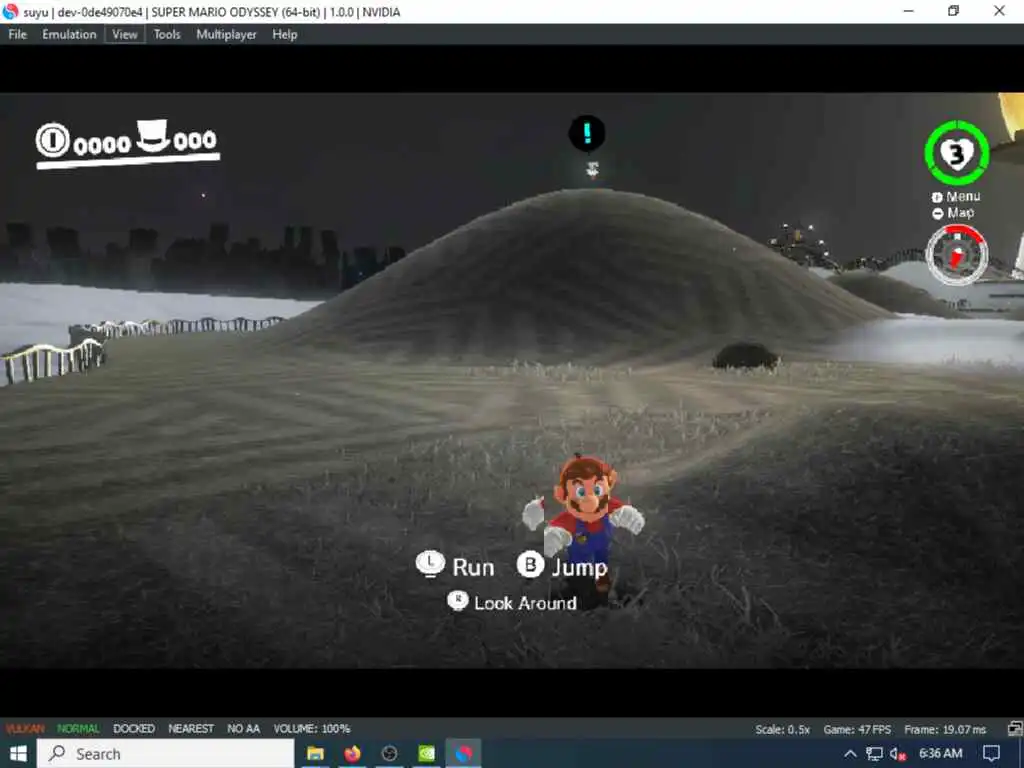The height and width of the screenshot is (768, 1024).
Task: Click the B button Jump prompt icon
Action: [530, 564]
